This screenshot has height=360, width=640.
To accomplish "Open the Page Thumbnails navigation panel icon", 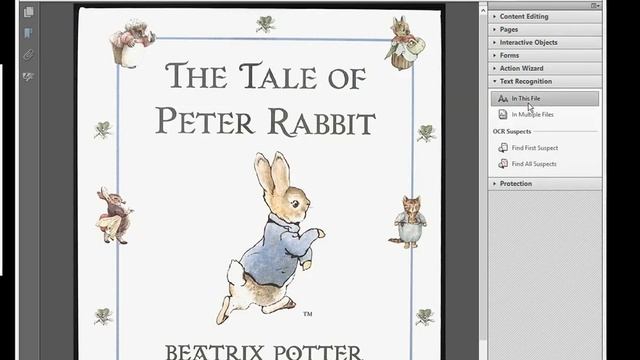I will (28, 12).
